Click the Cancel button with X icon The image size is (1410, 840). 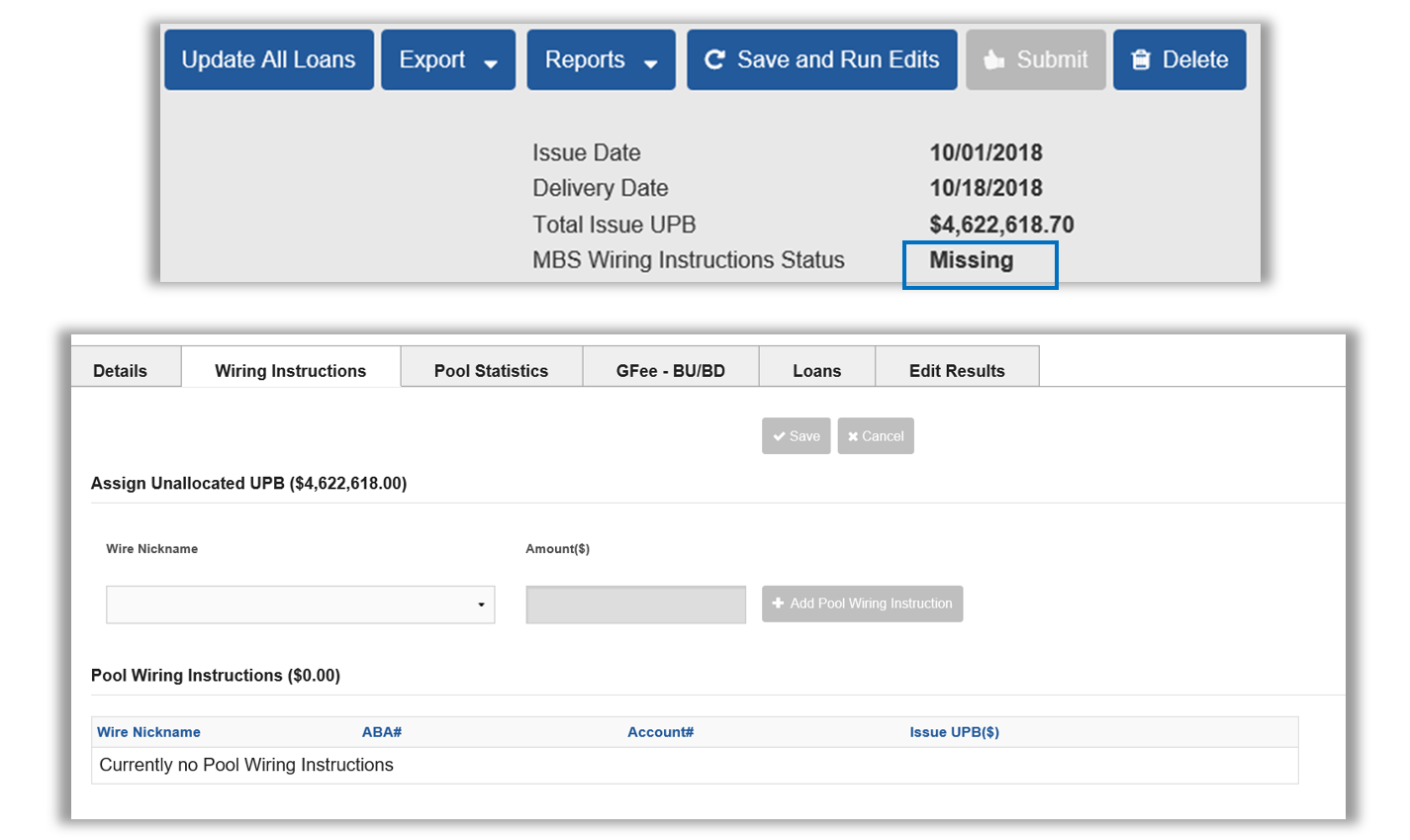click(x=876, y=436)
